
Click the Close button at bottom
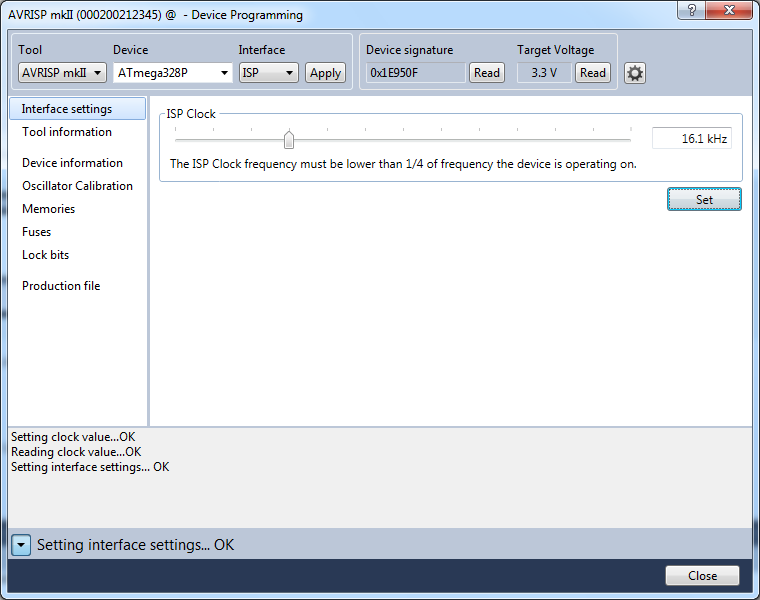(702, 575)
